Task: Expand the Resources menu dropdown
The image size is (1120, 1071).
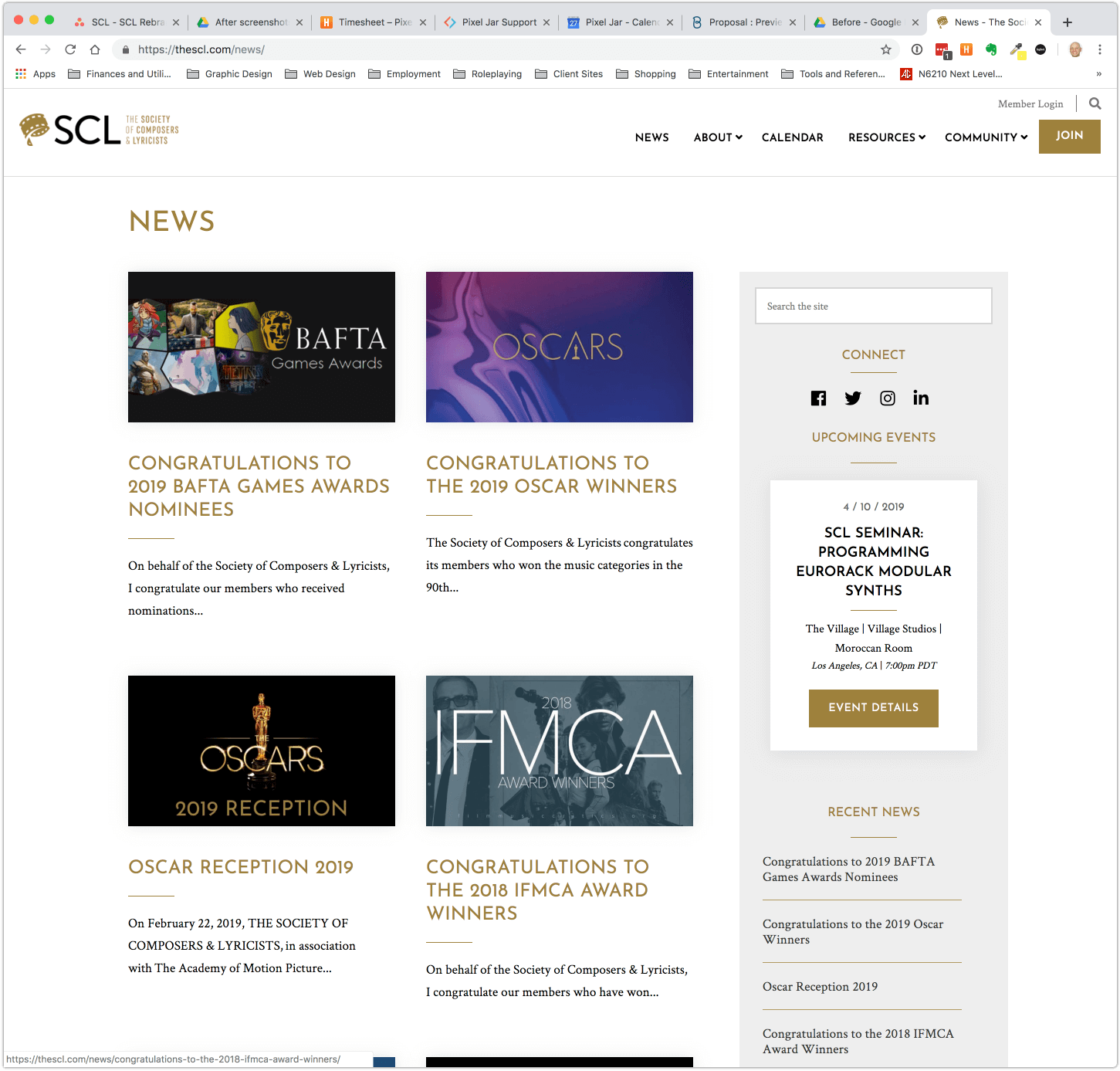Action: (x=887, y=137)
